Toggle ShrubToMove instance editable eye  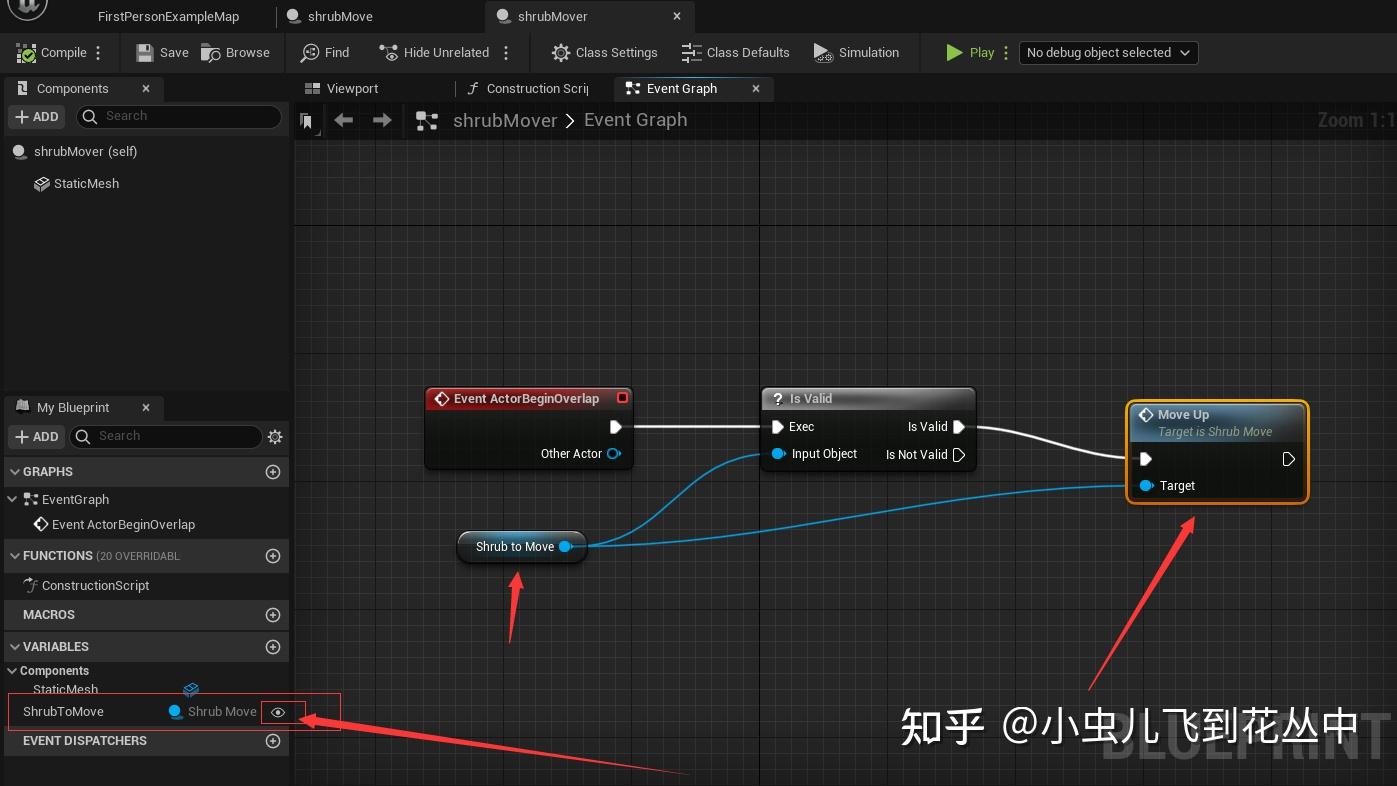[x=278, y=713]
